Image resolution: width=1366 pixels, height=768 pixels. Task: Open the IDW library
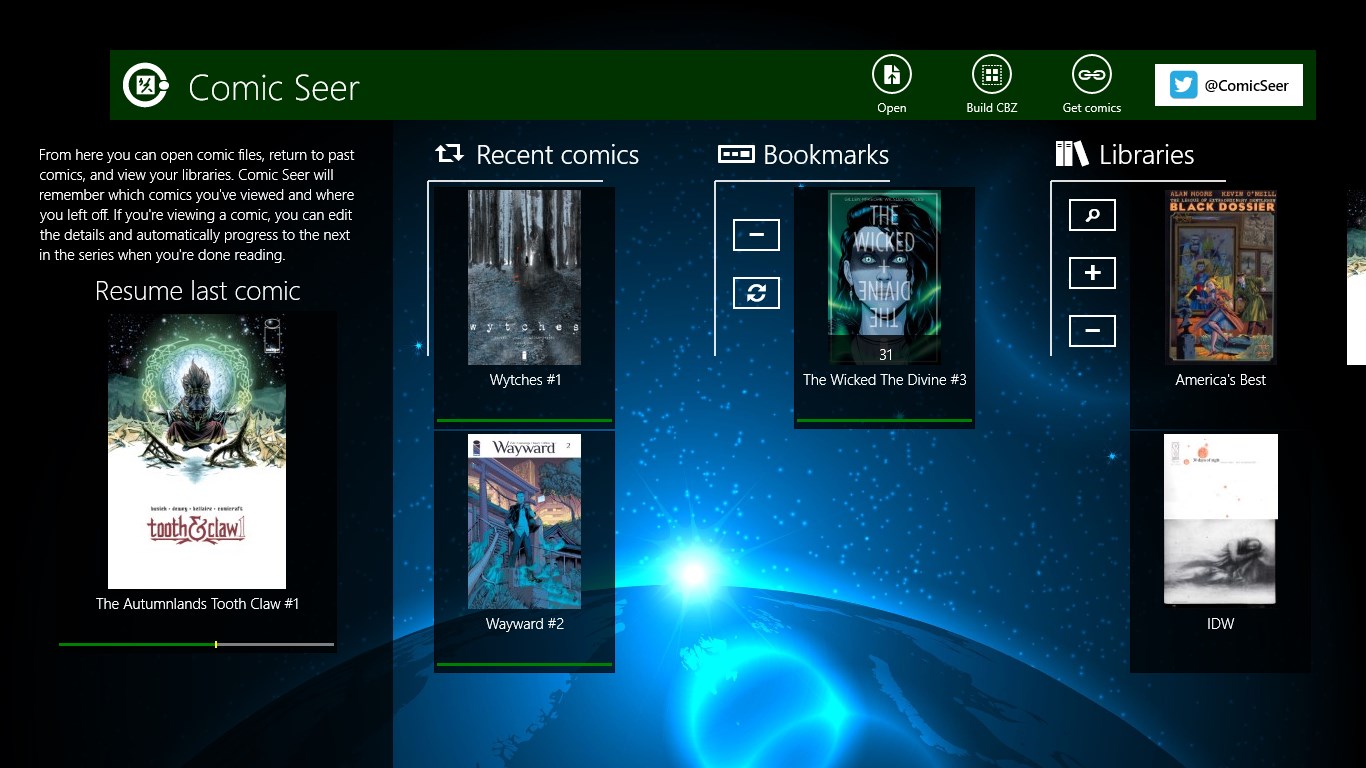click(x=1220, y=520)
